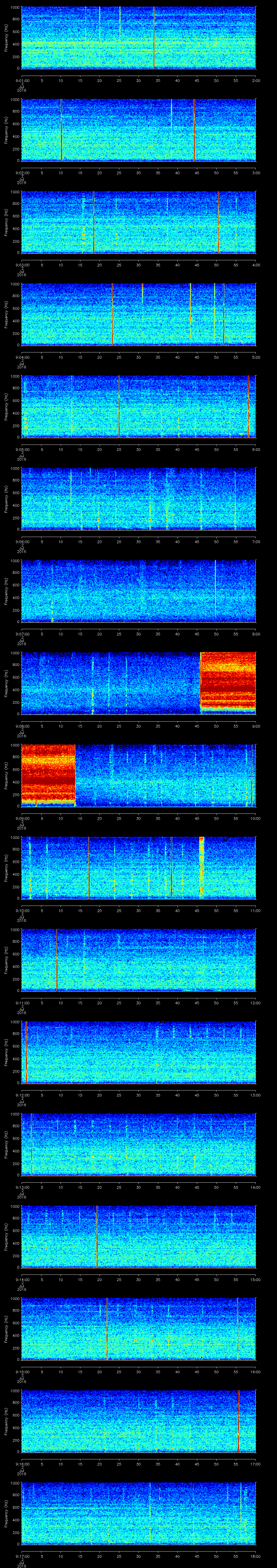This screenshot has height=1568, width=277.
Task: Select the red line near 23s in 9:04:00 panel
Action: 112,315
